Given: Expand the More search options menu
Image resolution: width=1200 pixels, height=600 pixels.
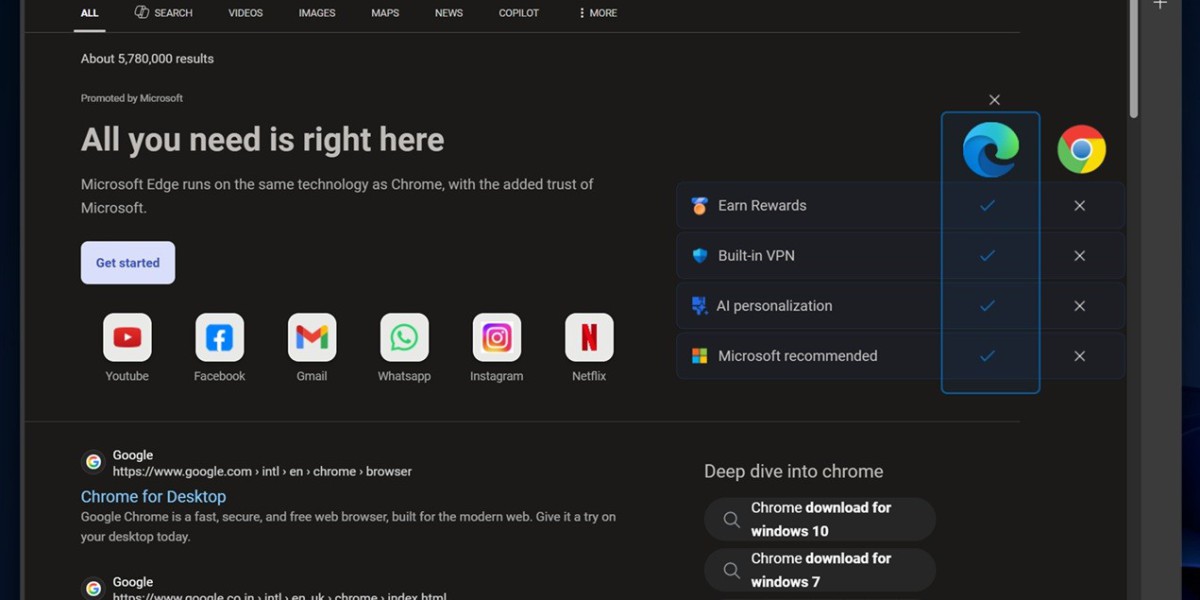Looking at the screenshot, I should click(598, 13).
